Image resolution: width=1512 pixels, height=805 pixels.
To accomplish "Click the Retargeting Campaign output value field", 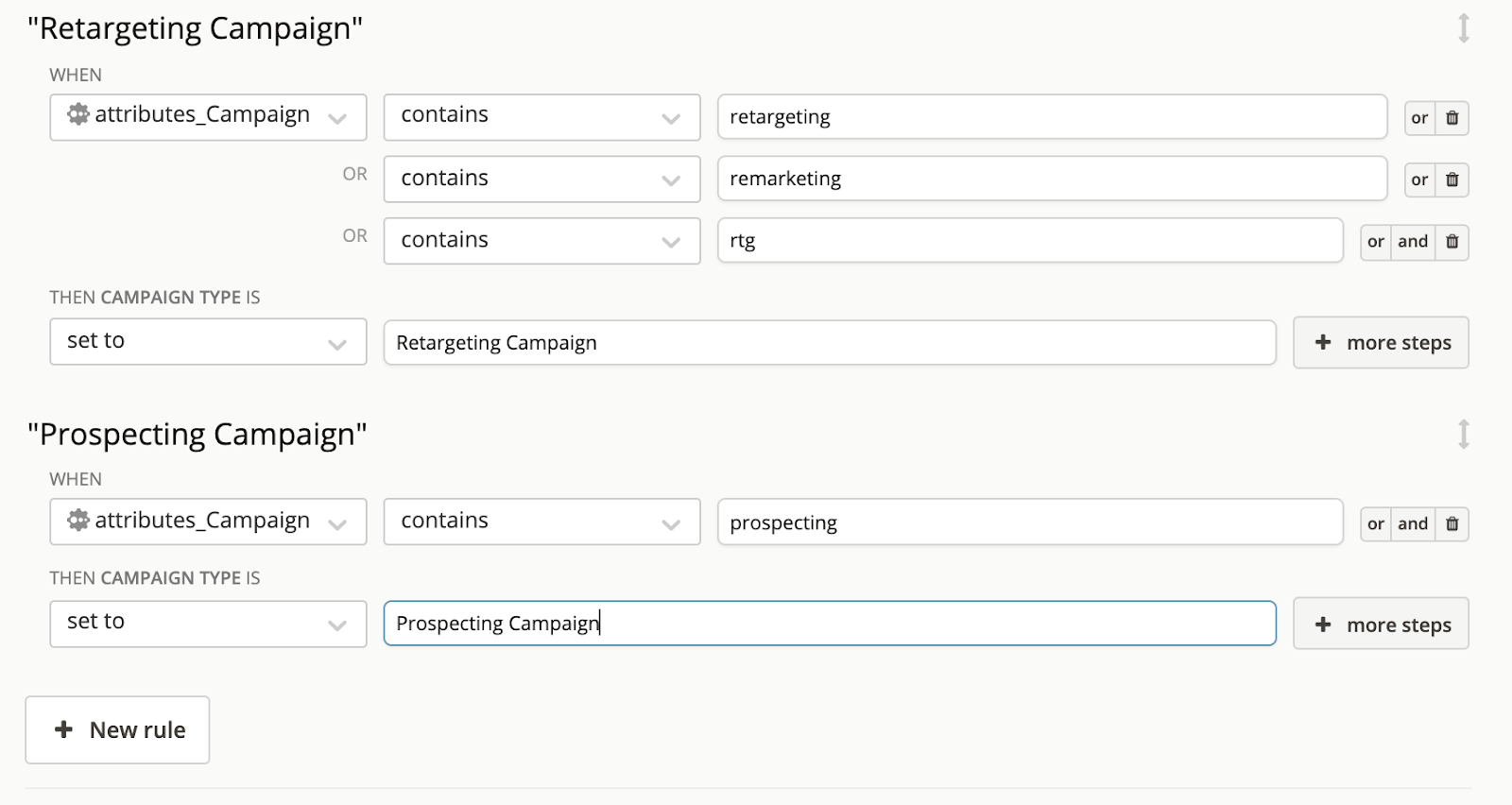I will pos(829,342).
